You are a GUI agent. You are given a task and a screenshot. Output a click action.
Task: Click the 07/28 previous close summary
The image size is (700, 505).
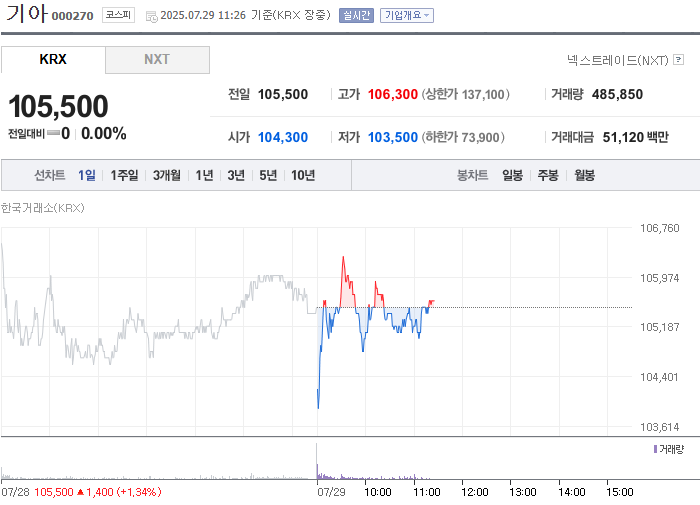tap(81, 492)
